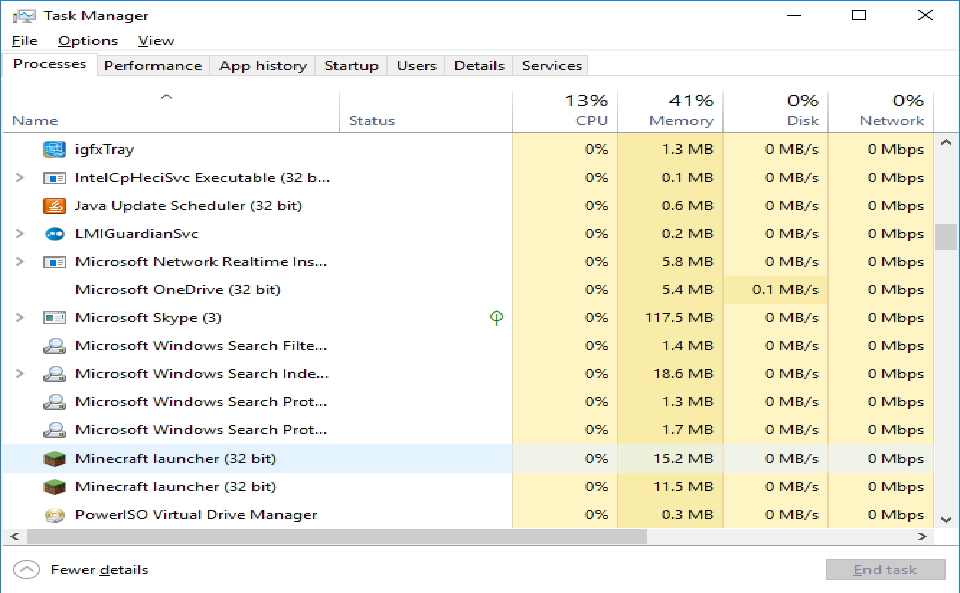Click the green leaf status icon for Skype
Image resolution: width=960 pixels, height=593 pixels.
[496, 318]
